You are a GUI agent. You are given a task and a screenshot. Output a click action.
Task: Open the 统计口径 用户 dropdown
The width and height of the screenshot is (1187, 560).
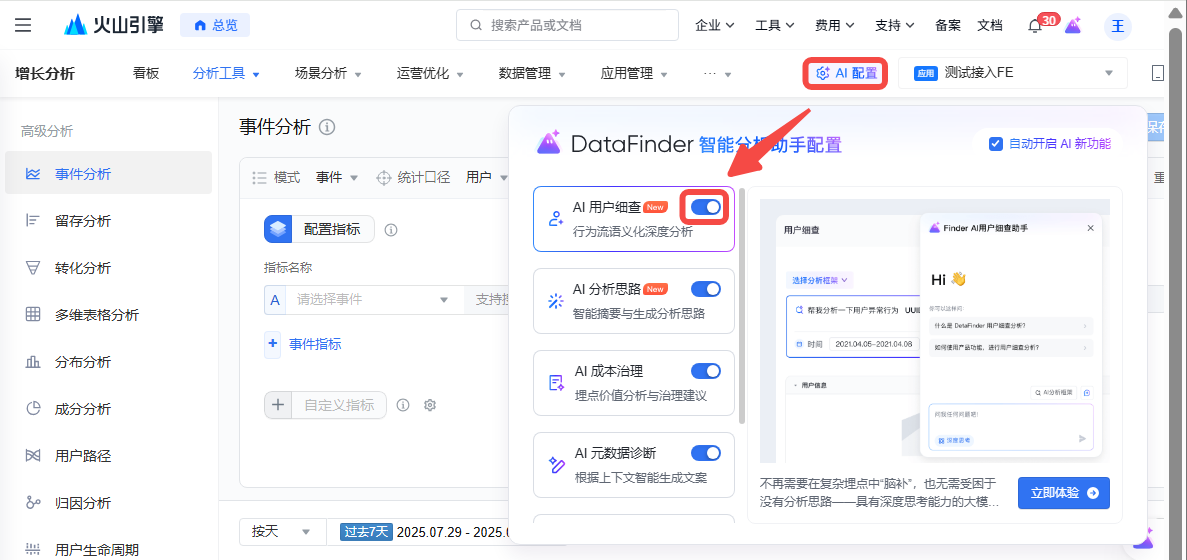(x=487, y=178)
